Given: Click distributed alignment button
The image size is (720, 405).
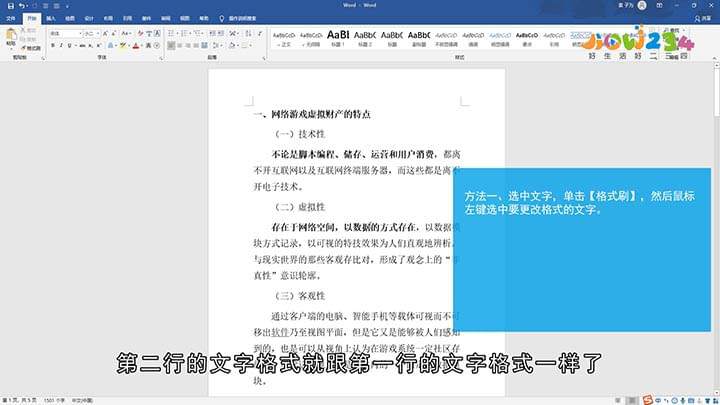Looking at the screenshot, I should tap(204, 45).
